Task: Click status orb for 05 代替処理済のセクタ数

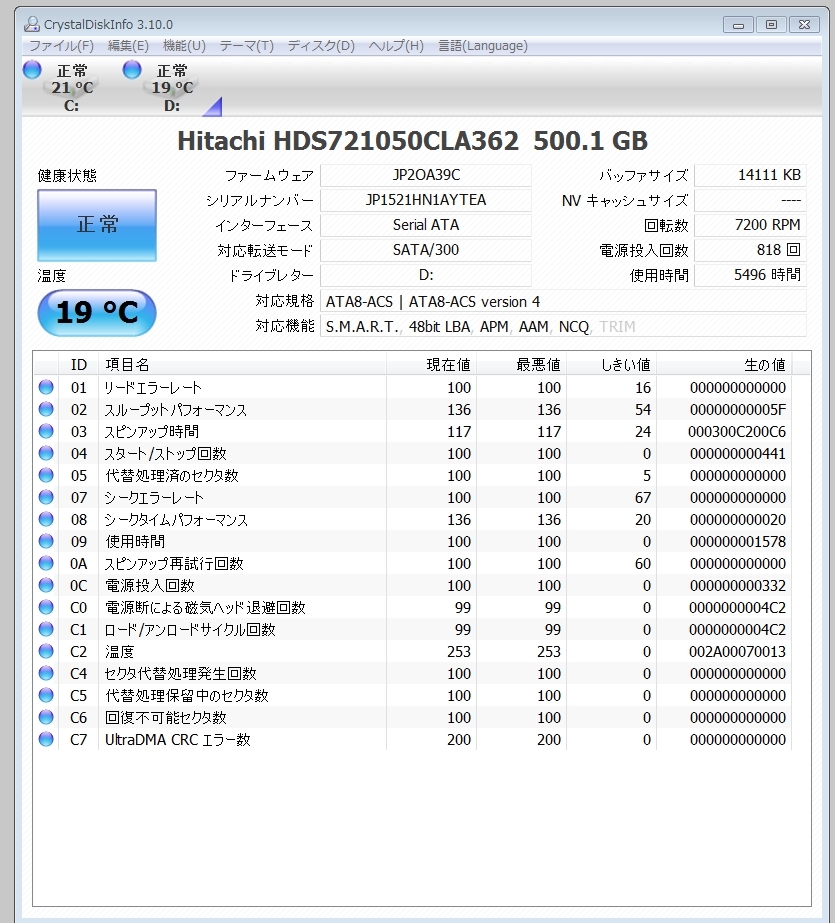Action: point(46,475)
